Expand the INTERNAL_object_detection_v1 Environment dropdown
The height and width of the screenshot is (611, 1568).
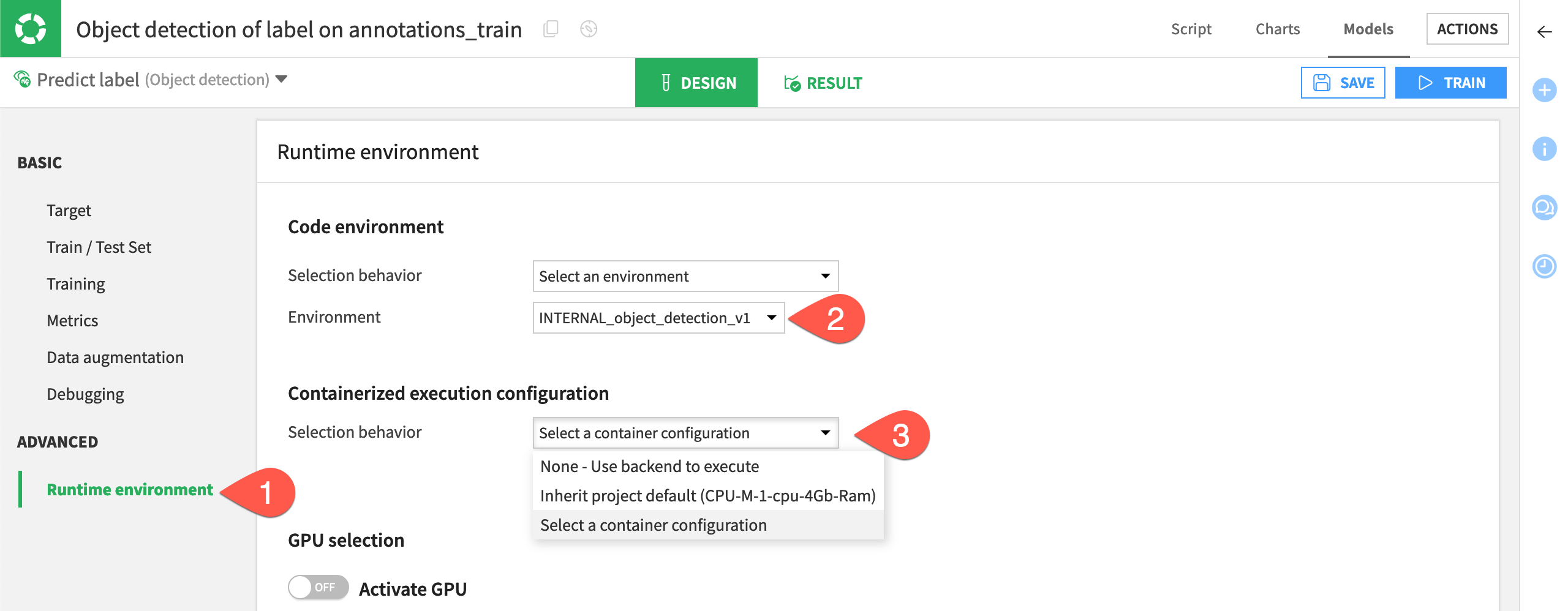coord(658,318)
